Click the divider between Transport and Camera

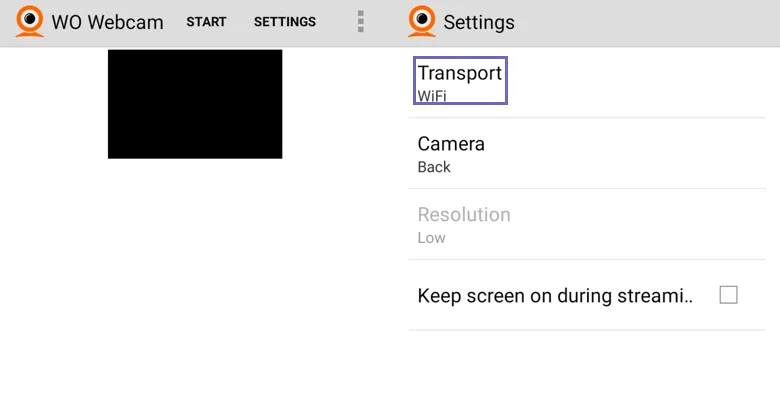[586, 118]
